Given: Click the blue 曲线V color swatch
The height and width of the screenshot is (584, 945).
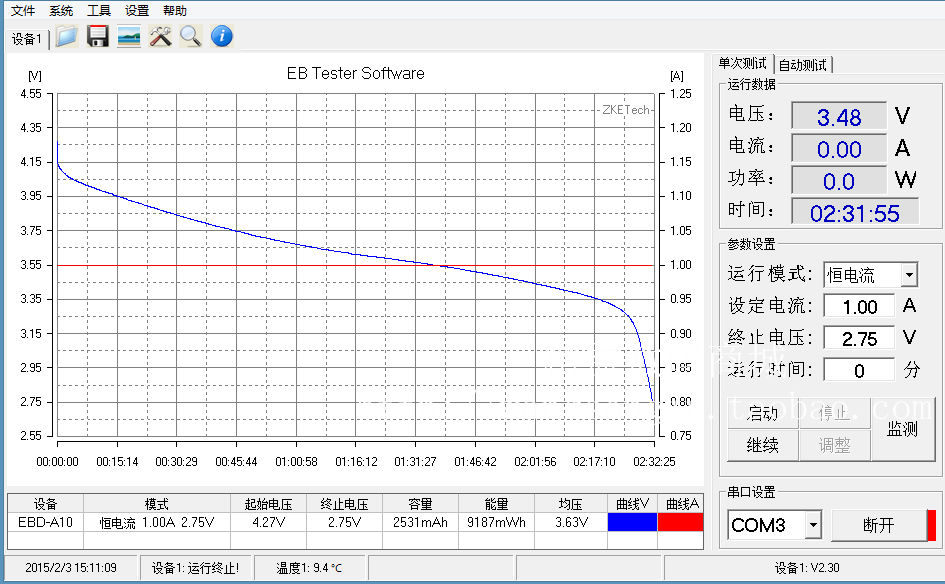Looking at the screenshot, I should click(632, 522).
